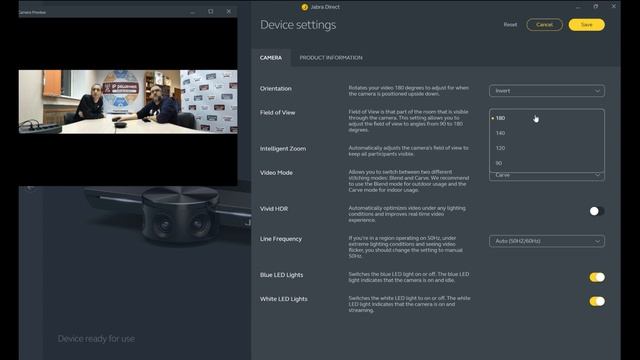Maximize the Camera Preview window

[x=211, y=11]
